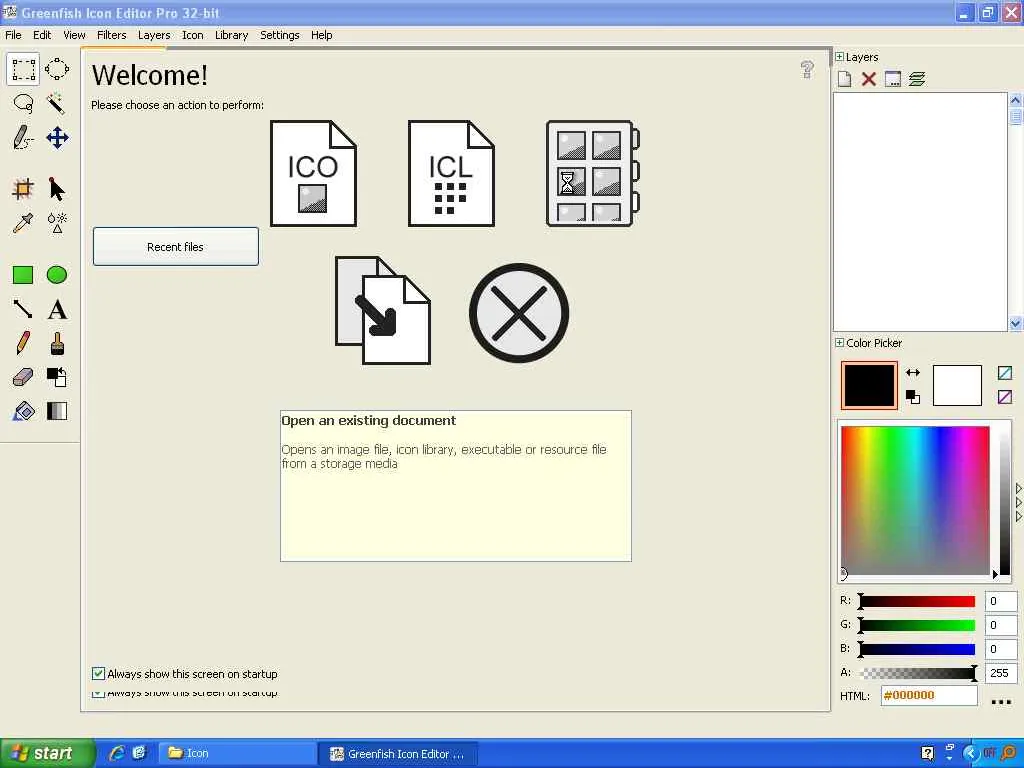This screenshot has height=768, width=1024.
Task: Open the Layers menu
Action: pyautogui.click(x=154, y=35)
